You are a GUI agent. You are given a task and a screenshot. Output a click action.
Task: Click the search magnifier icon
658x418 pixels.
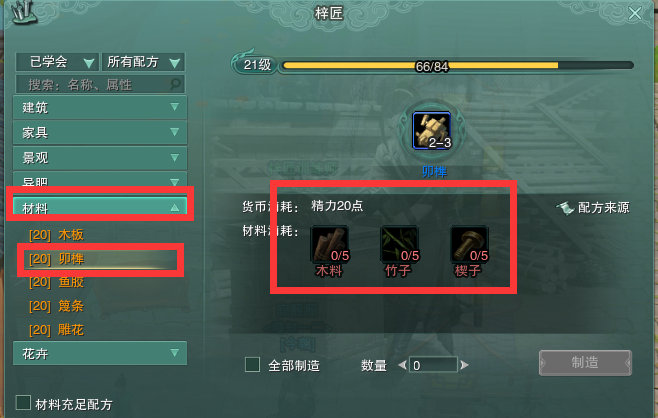(x=176, y=84)
